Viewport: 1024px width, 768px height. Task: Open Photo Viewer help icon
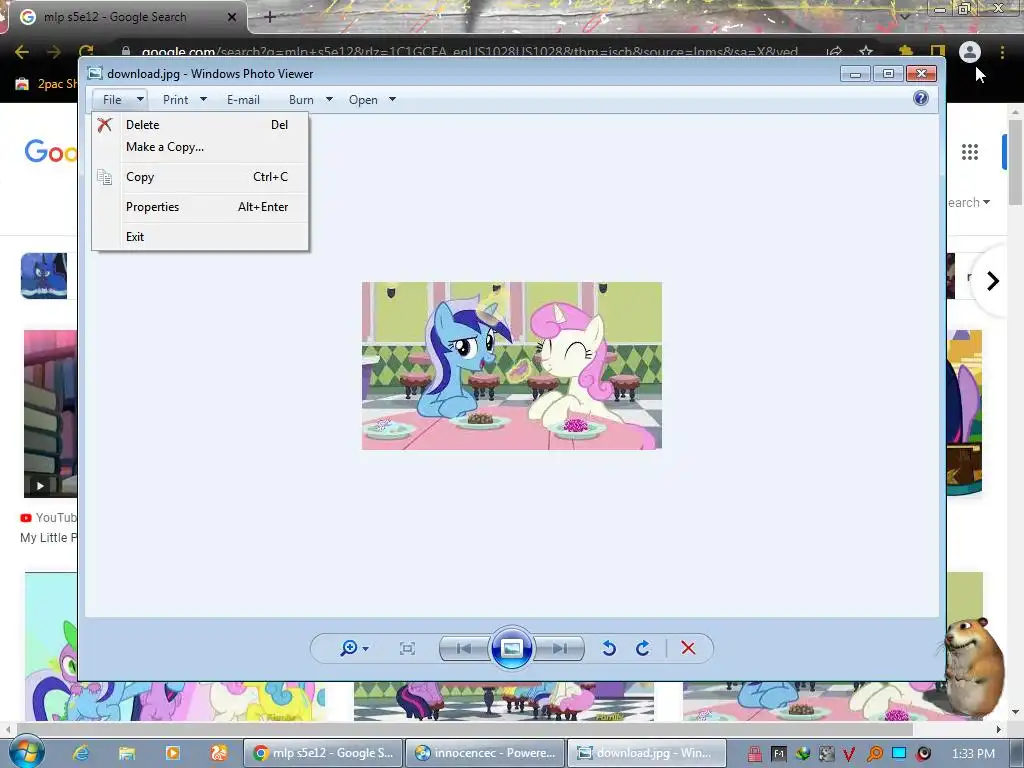pos(921,99)
